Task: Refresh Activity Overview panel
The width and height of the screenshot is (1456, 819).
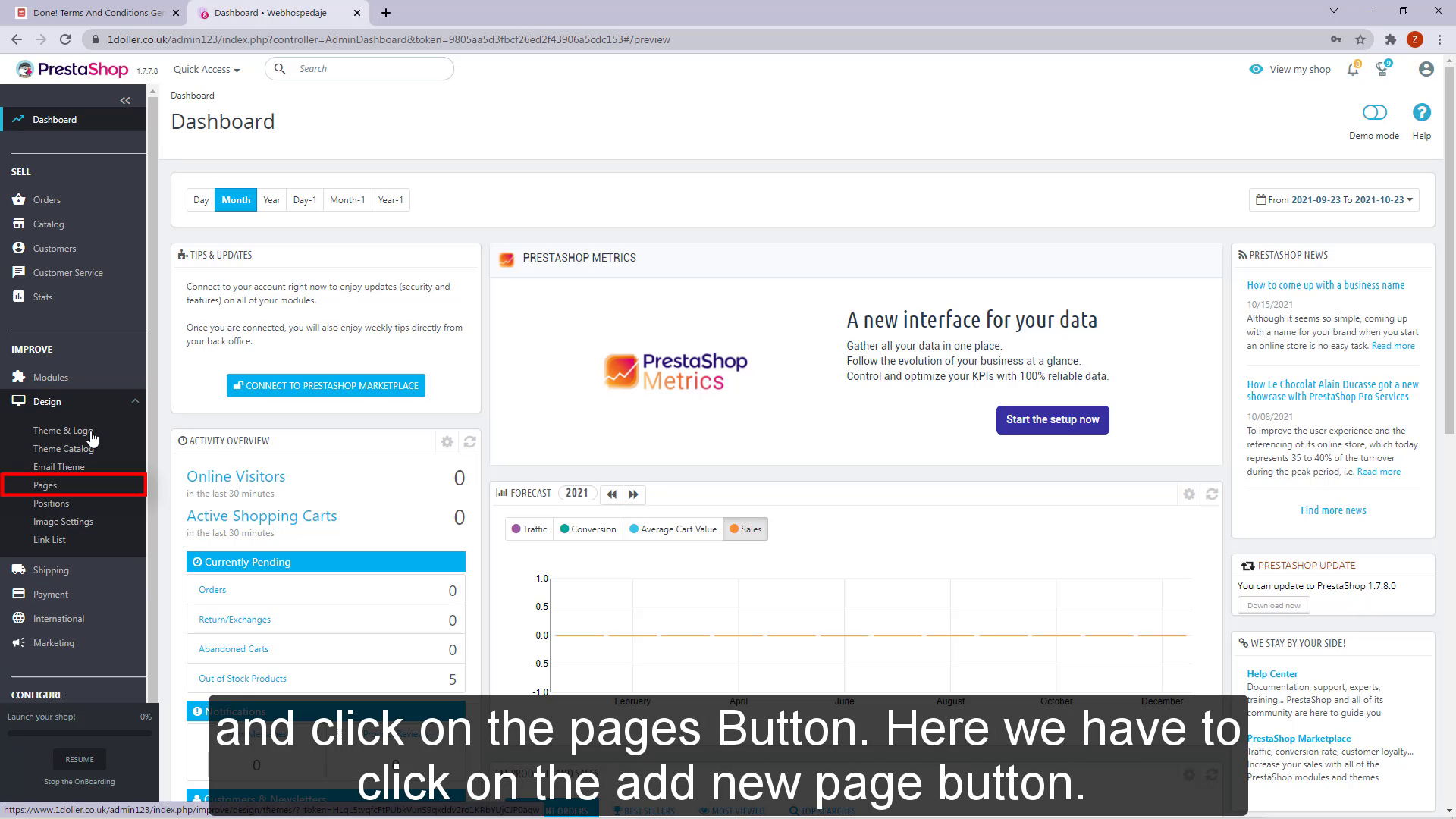Action: 469,441
